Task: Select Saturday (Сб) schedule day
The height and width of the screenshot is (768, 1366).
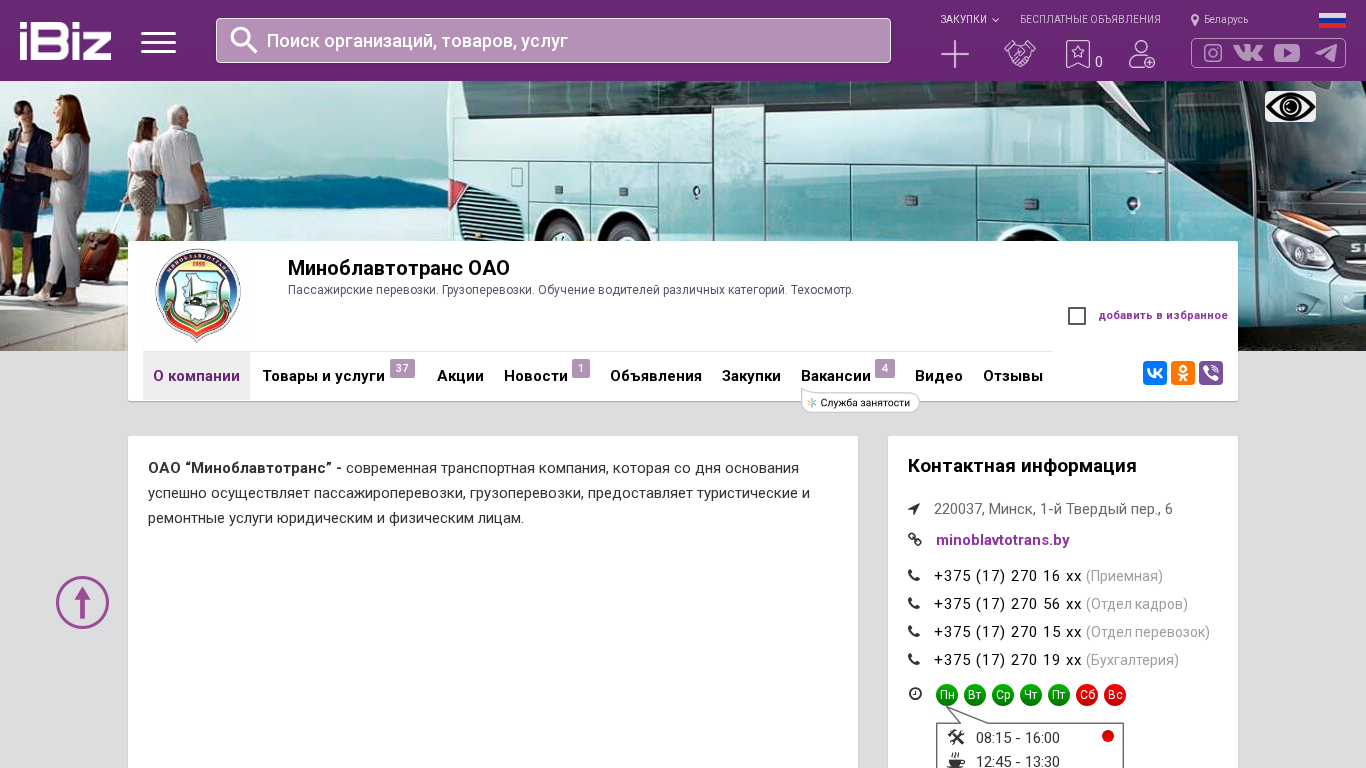Action: pyautogui.click(x=1087, y=695)
